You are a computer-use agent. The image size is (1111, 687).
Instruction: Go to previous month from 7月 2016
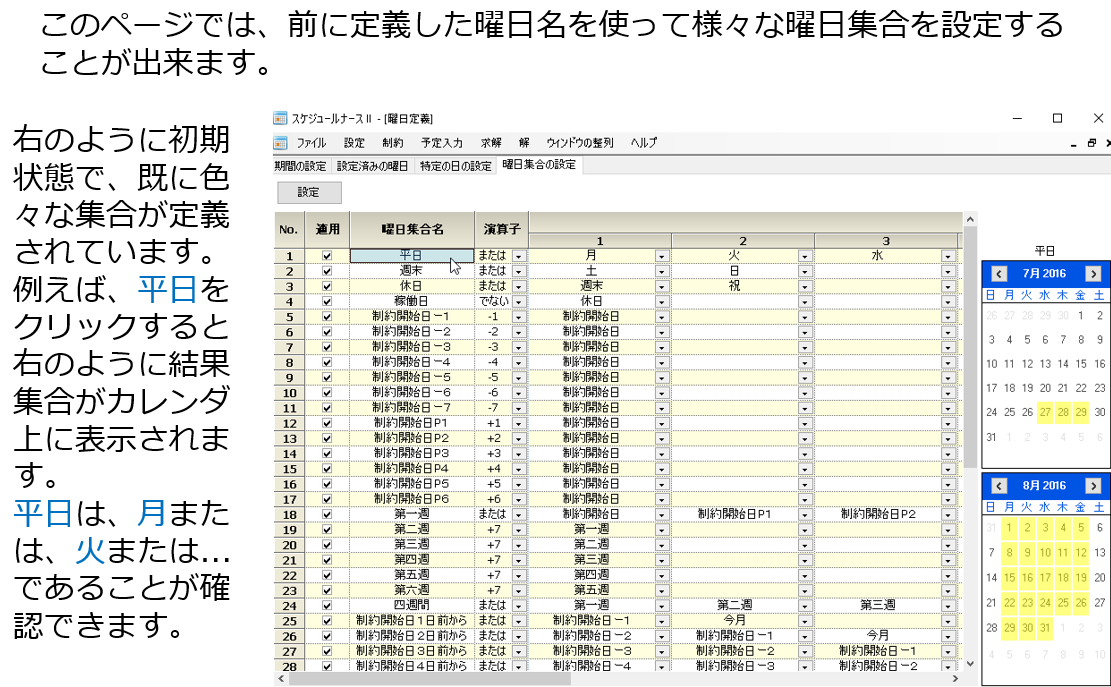(x=999, y=273)
